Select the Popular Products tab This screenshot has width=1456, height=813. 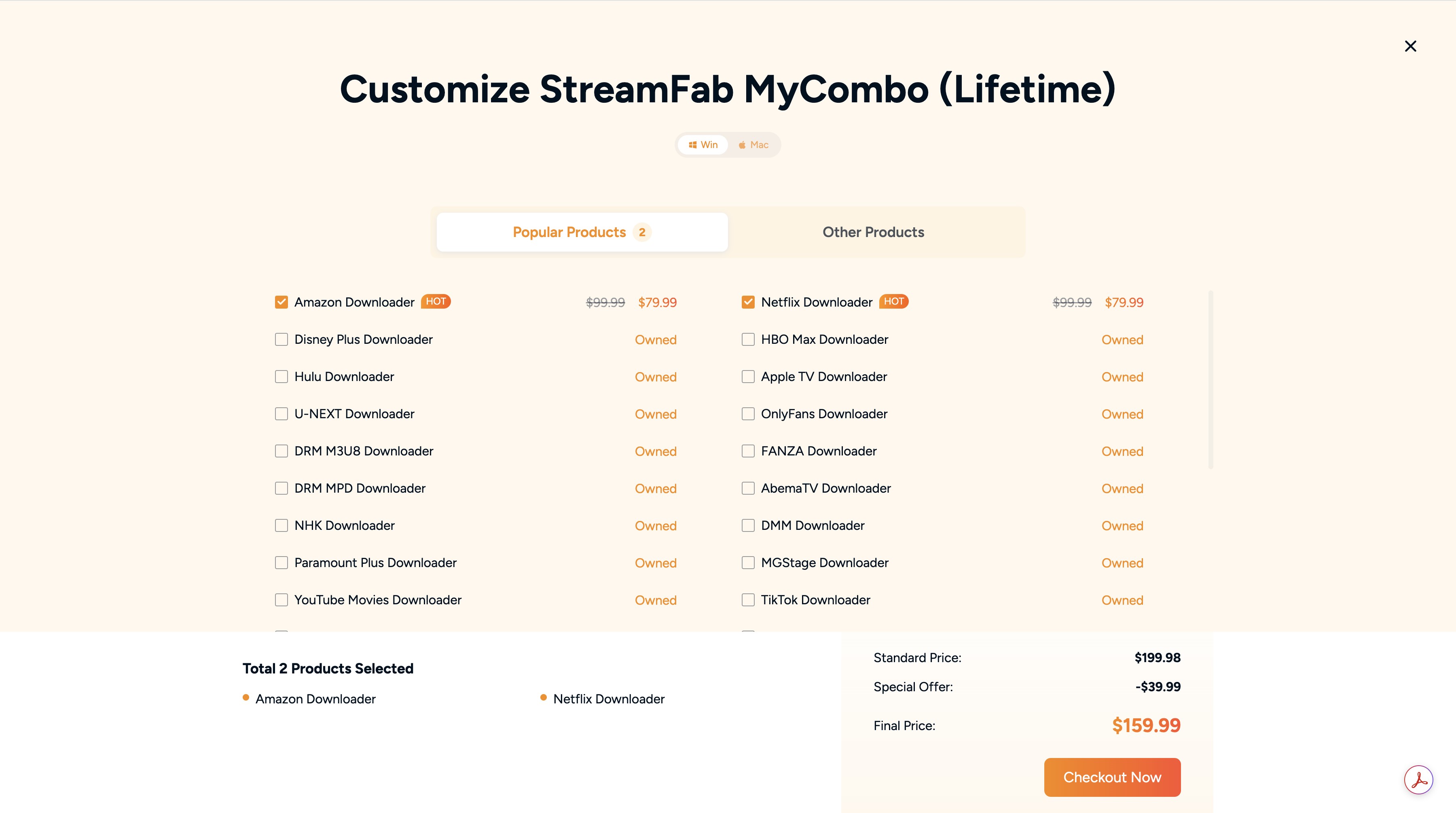581,232
